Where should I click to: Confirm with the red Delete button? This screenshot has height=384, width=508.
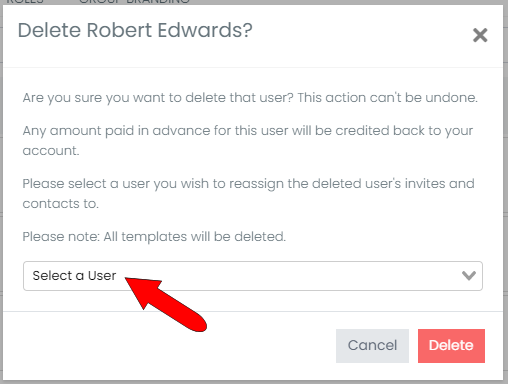tap(451, 346)
